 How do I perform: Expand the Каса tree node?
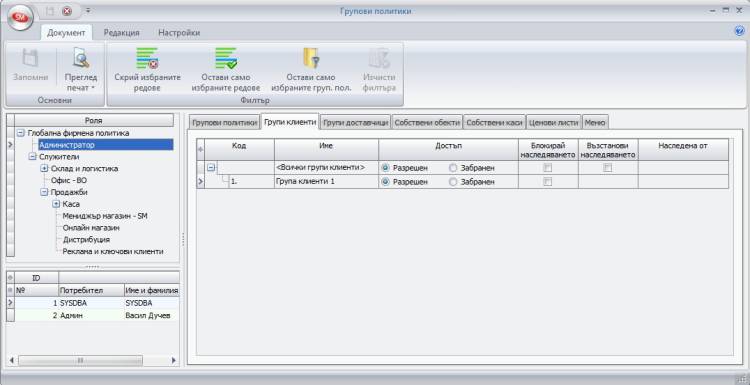pos(55,204)
